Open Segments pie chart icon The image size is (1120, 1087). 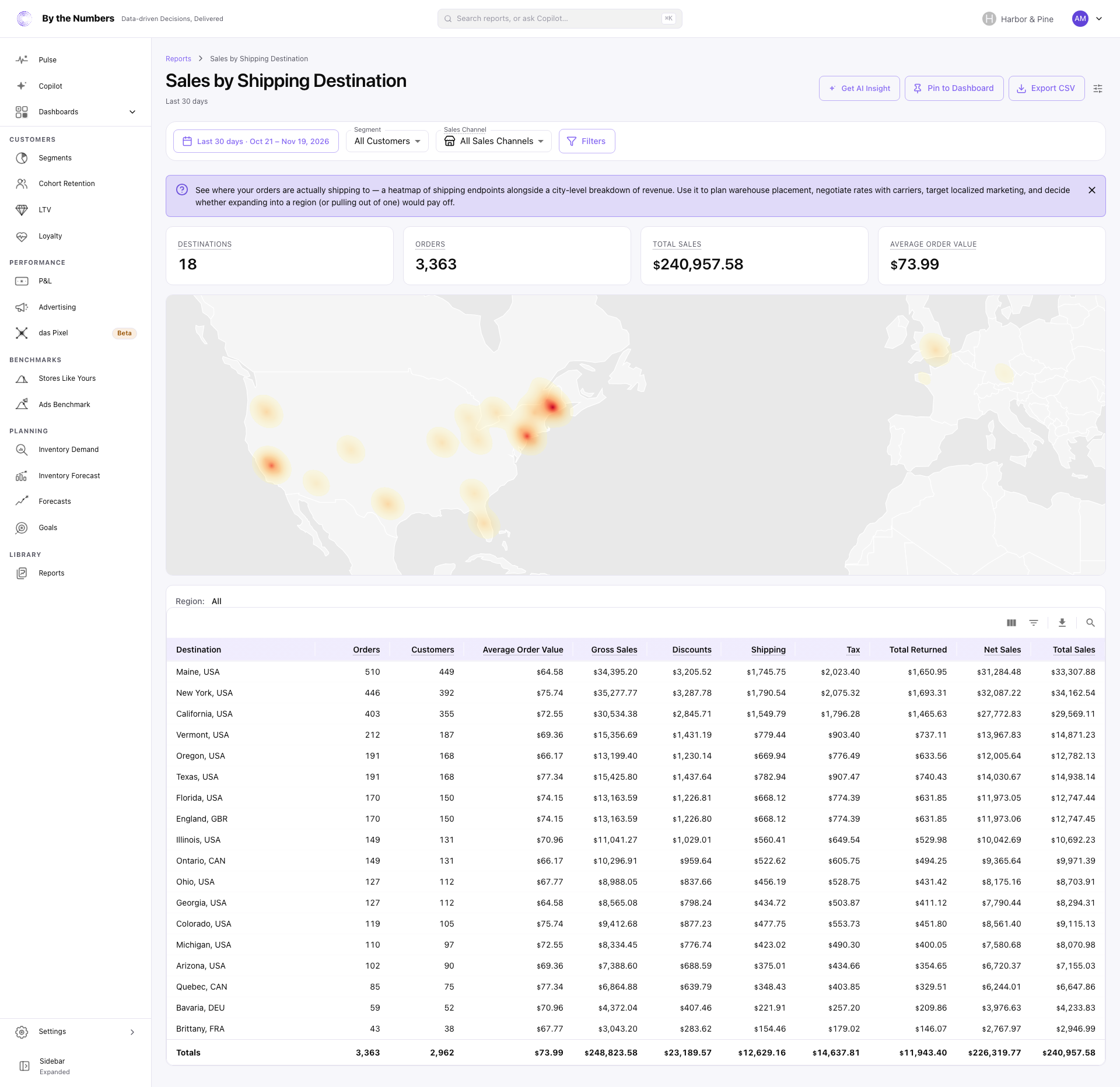click(x=22, y=158)
